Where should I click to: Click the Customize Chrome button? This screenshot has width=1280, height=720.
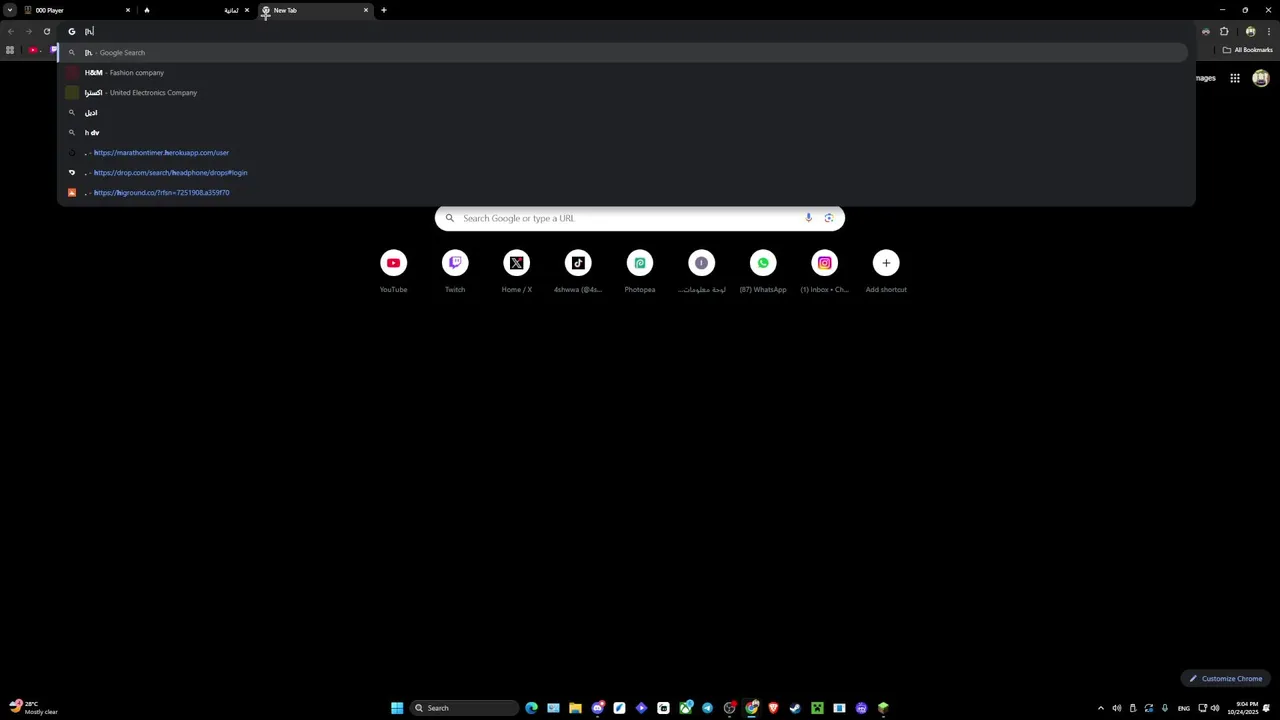point(1225,679)
